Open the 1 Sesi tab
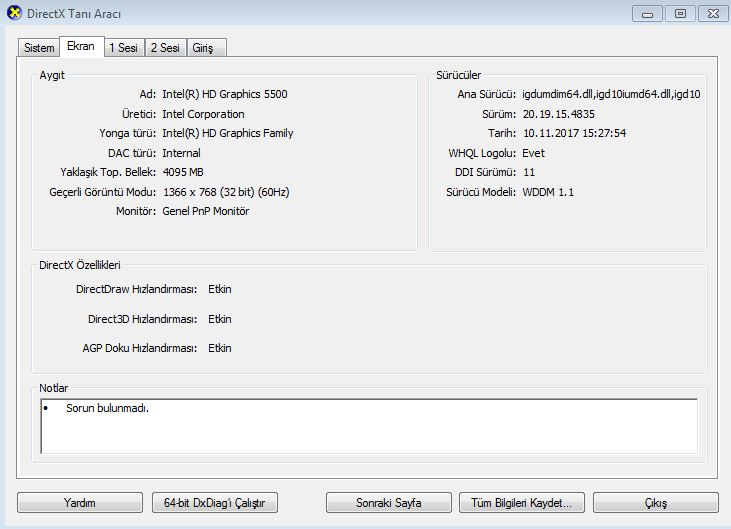The height and width of the screenshot is (529, 731). [x=124, y=48]
